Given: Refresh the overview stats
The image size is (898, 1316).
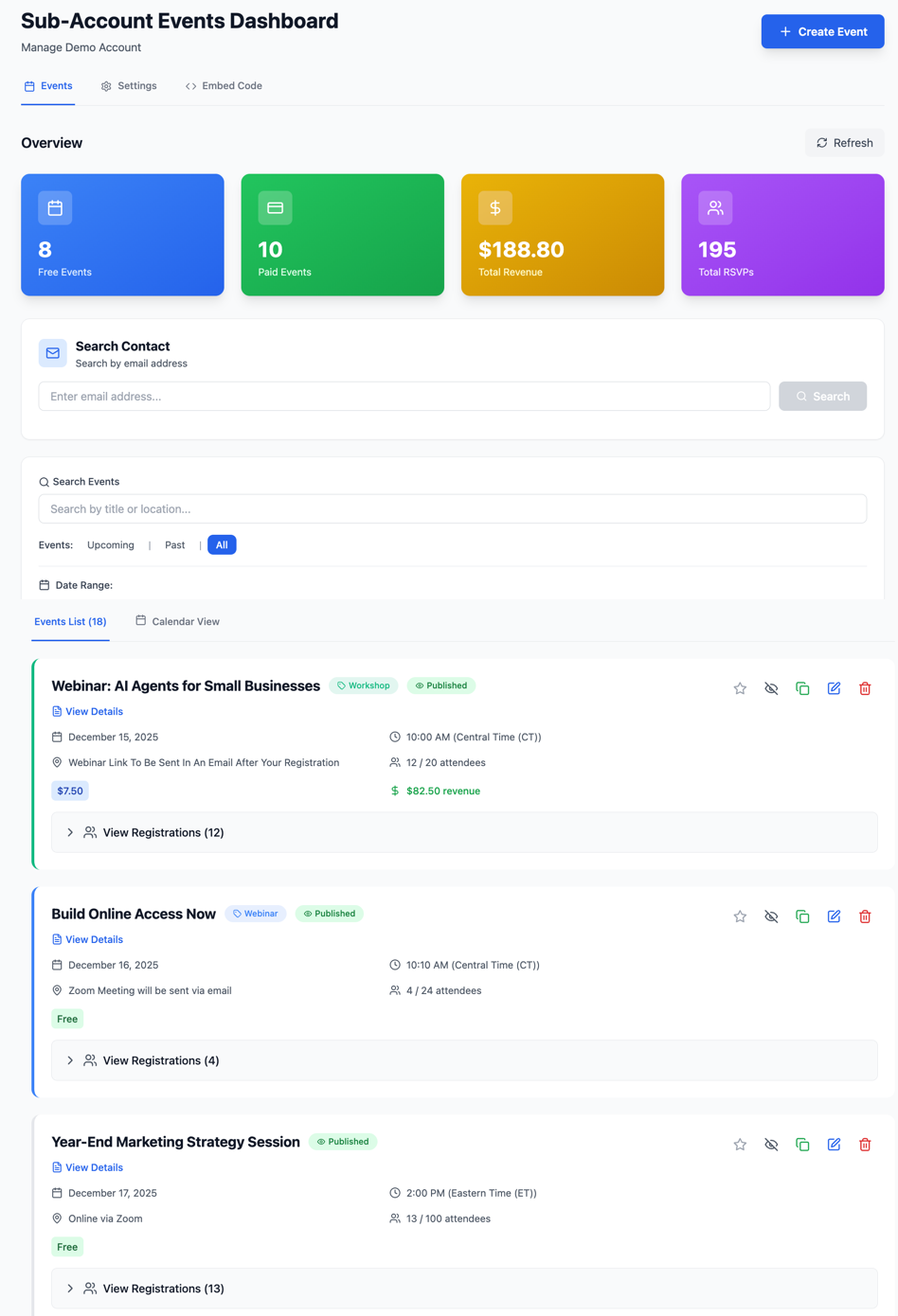Looking at the screenshot, I should pyautogui.click(x=844, y=143).
